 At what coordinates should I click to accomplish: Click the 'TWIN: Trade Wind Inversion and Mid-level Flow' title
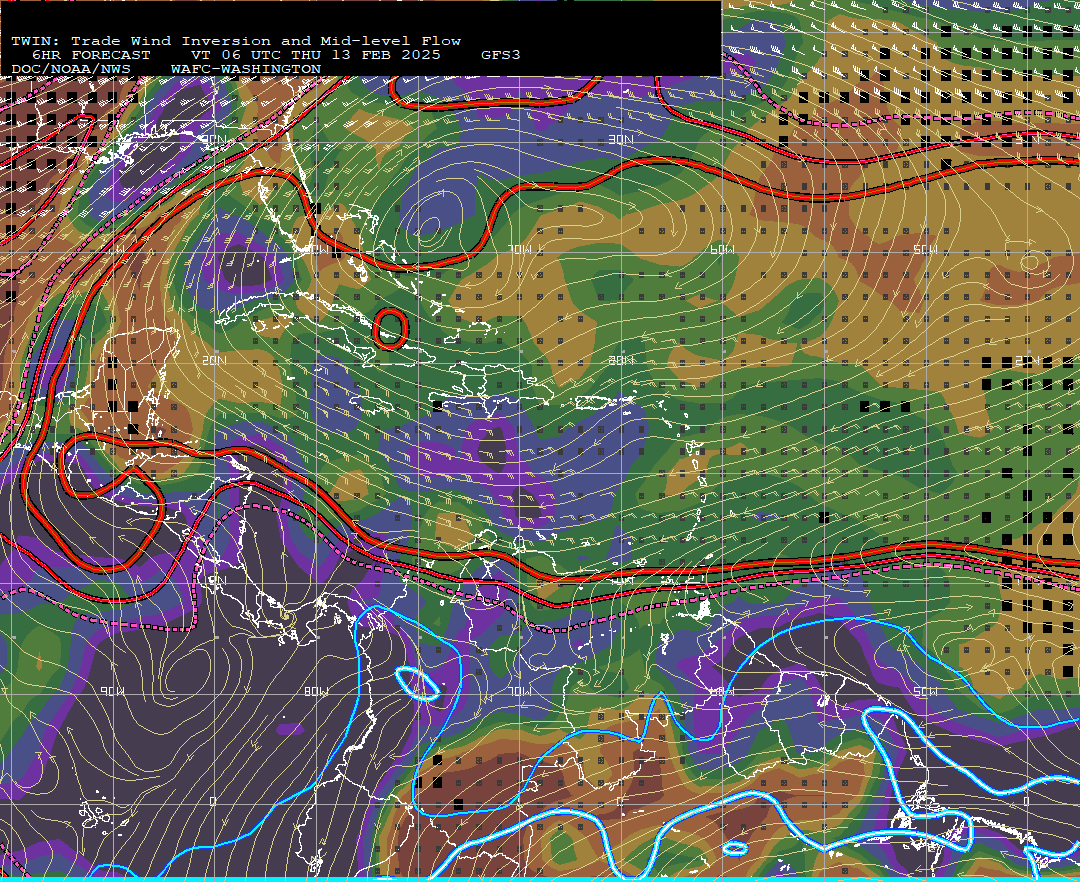[x=236, y=41]
